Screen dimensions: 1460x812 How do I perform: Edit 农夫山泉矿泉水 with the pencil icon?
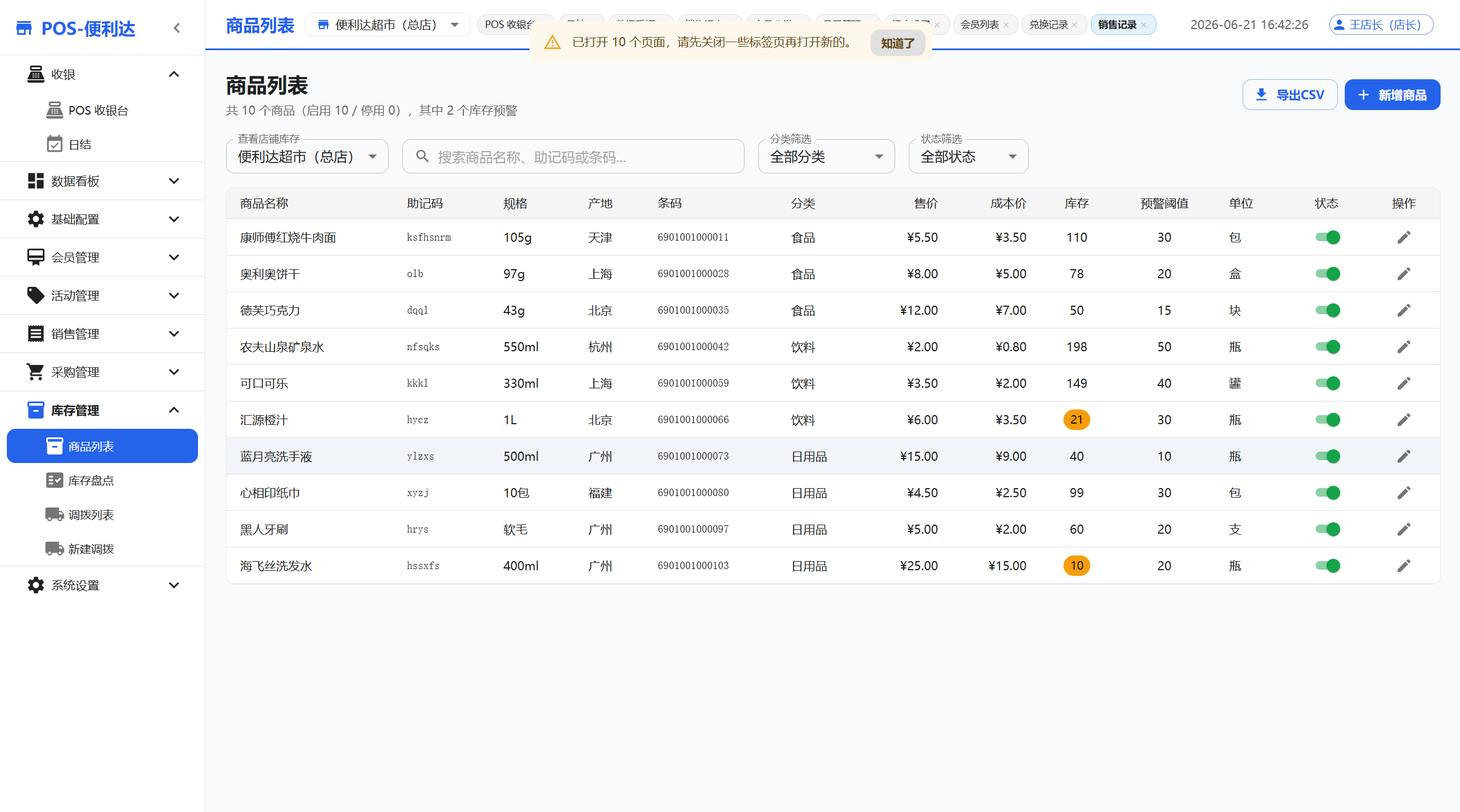pyautogui.click(x=1404, y=347)
